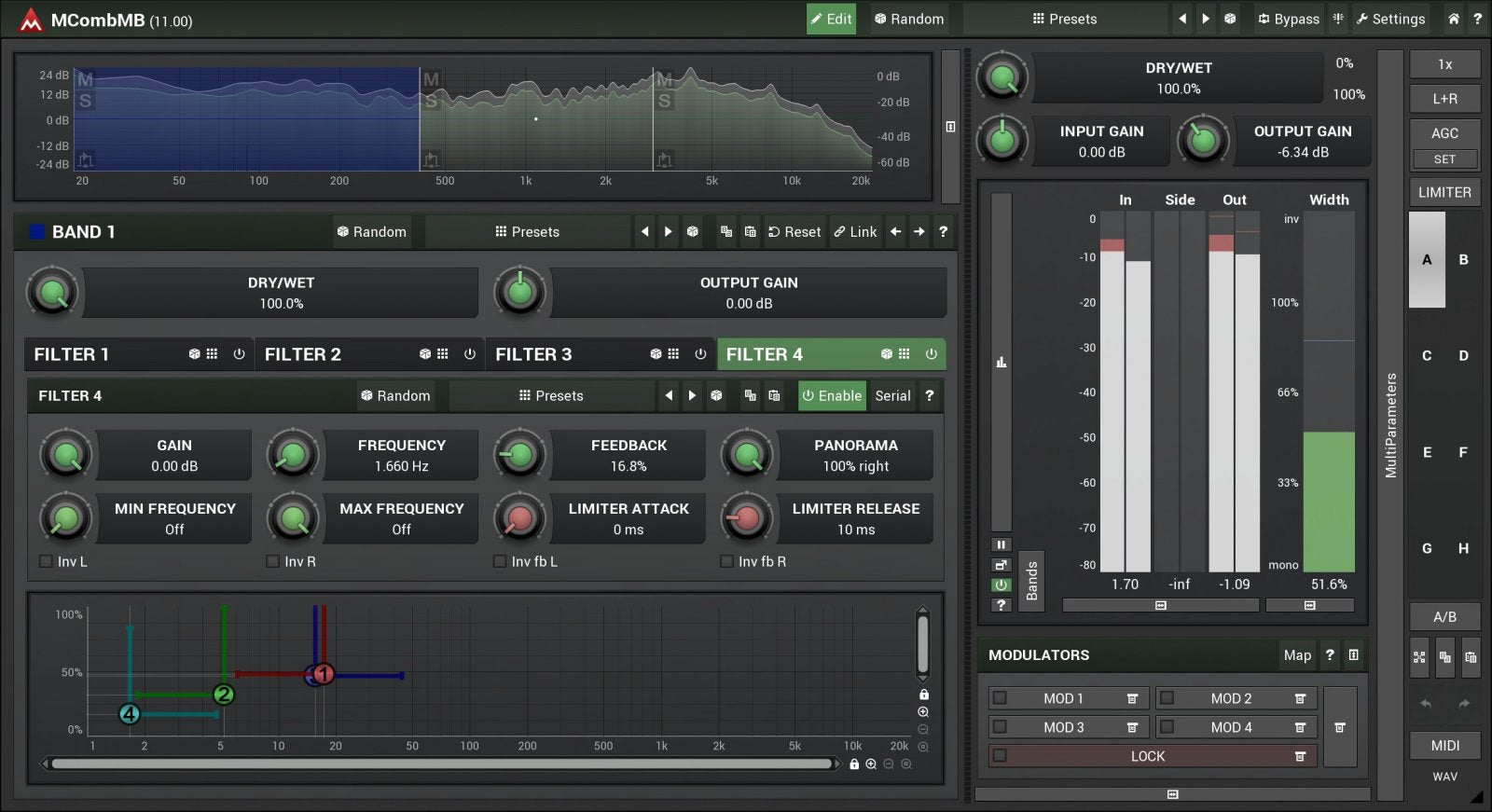Click the home icon in top bar
This screenshot has height=812, width=1492.
tap(1453, 19)
